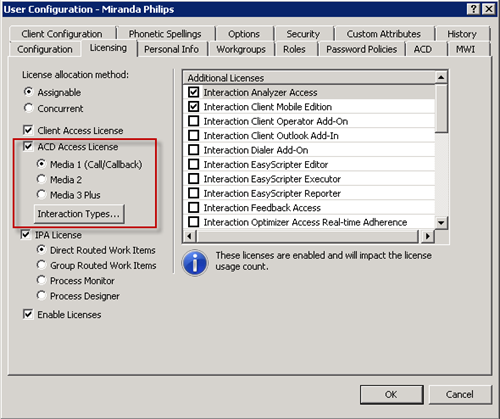The image size is (500, 419).
Task: Close the User Configuration dialog
Action: coord(489,9)
